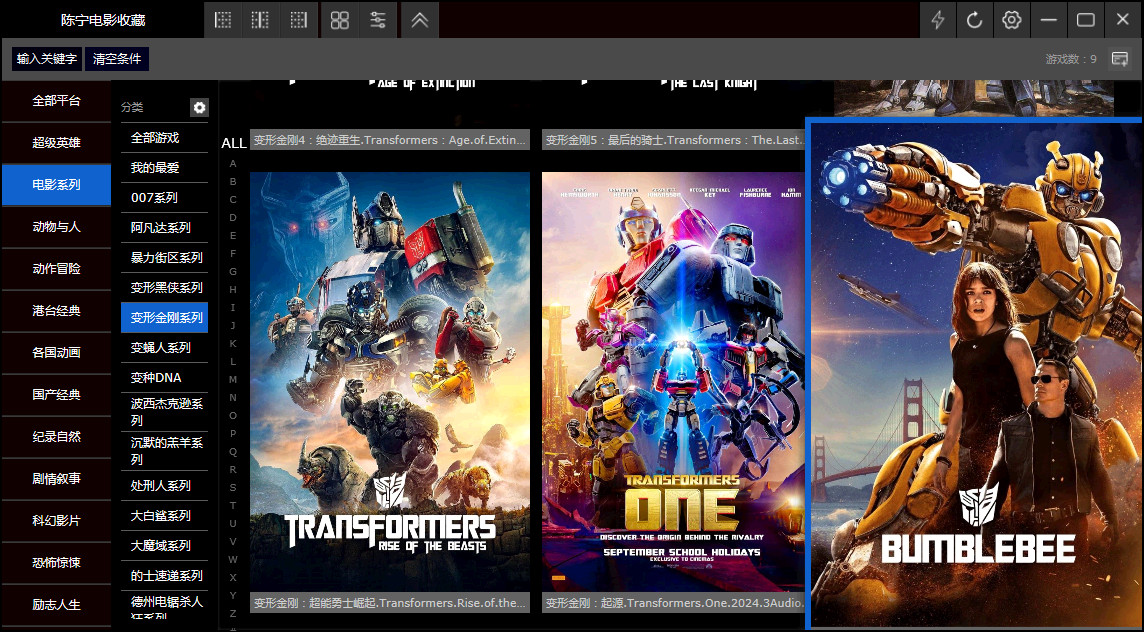Open the filter sliders icon
This screenshot has height=632, width=1144.
378,20
